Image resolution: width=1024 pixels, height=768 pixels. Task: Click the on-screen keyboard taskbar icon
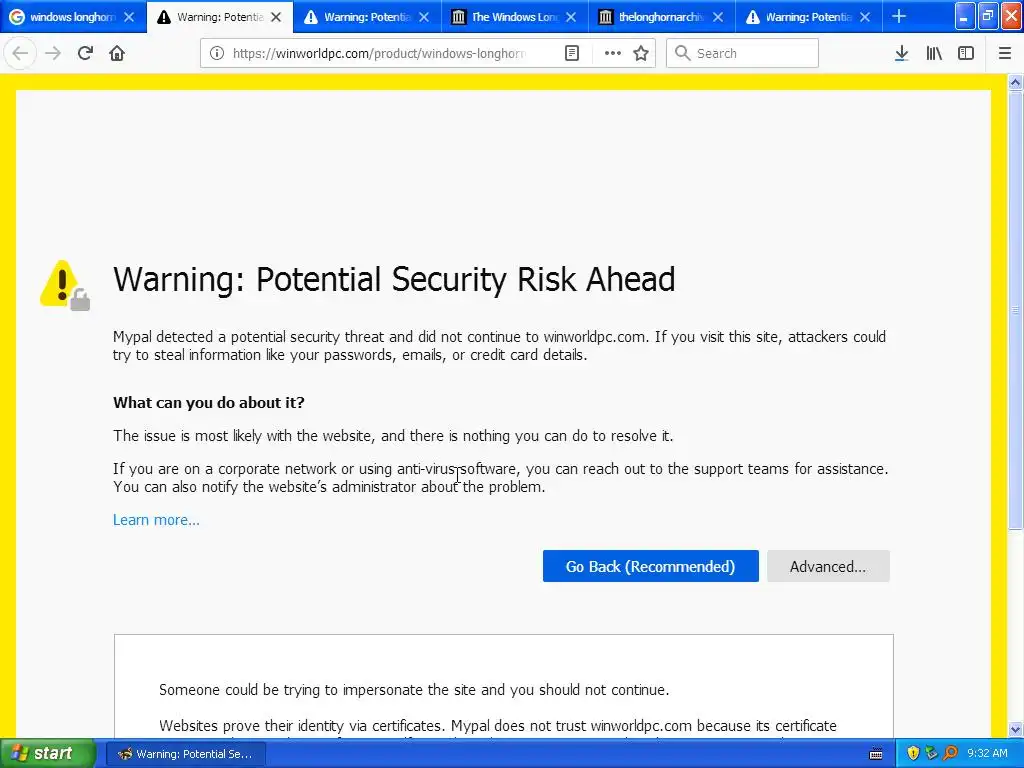point(876,754)
